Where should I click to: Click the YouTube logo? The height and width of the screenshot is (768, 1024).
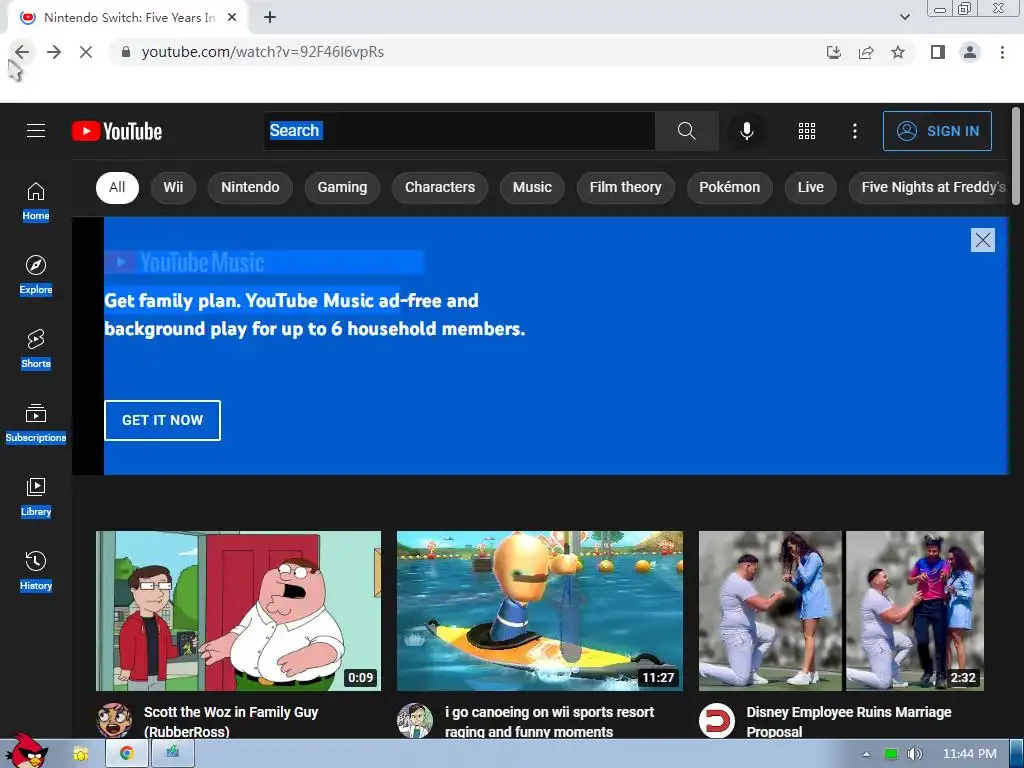[x=117, y=131]
